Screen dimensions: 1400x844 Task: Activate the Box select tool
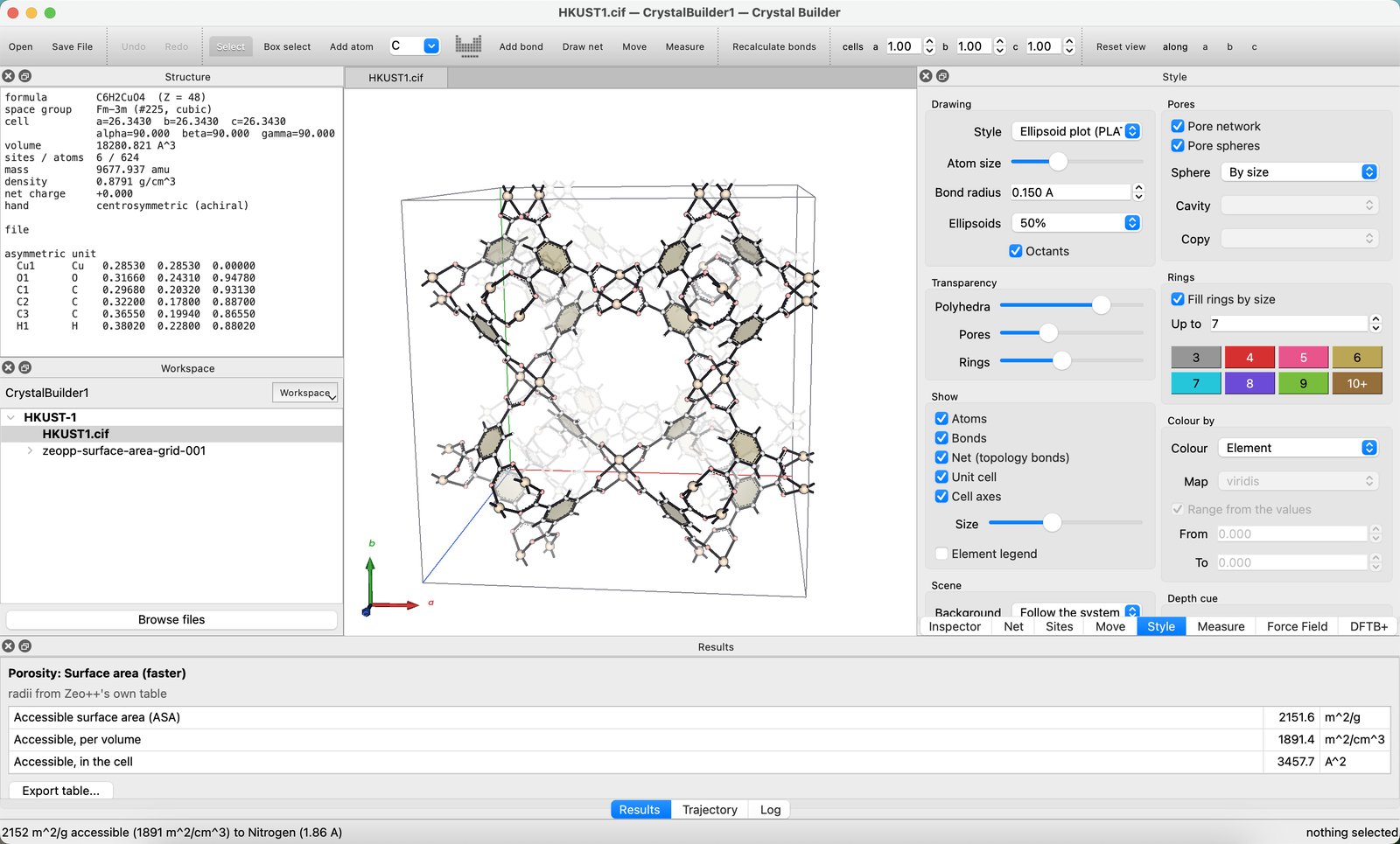pos(287,46)
